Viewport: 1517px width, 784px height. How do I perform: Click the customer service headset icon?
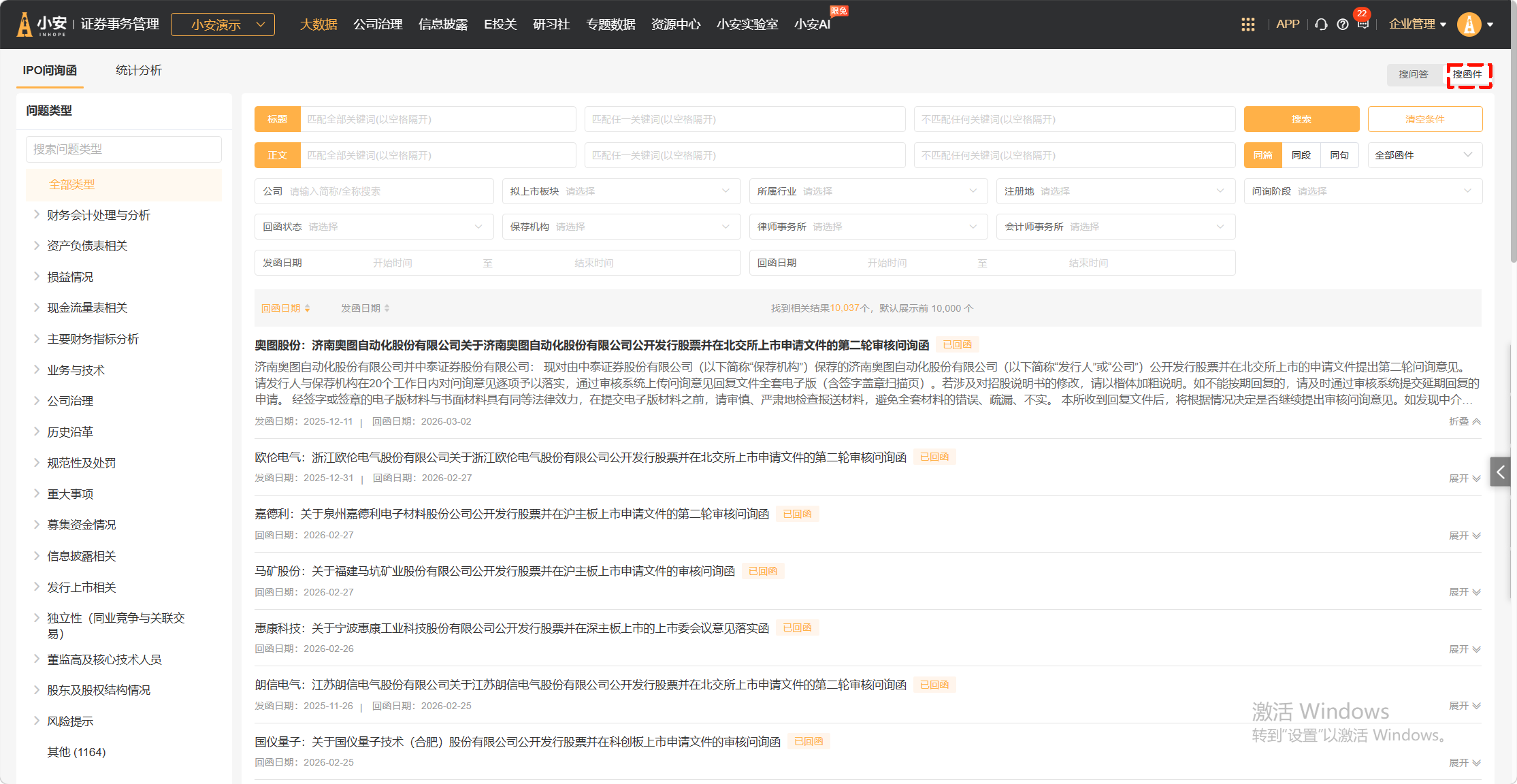click(x=1321, y=24)
